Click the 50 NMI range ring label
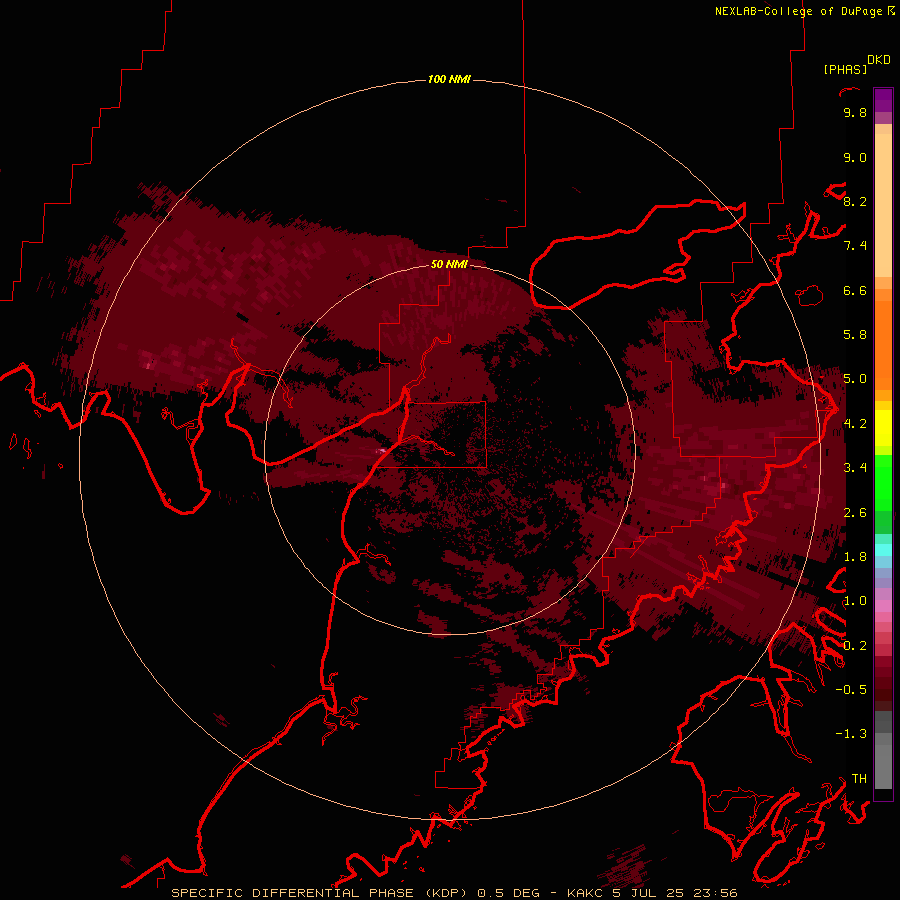This screenshot has height=900, width=900. point(449,264)
